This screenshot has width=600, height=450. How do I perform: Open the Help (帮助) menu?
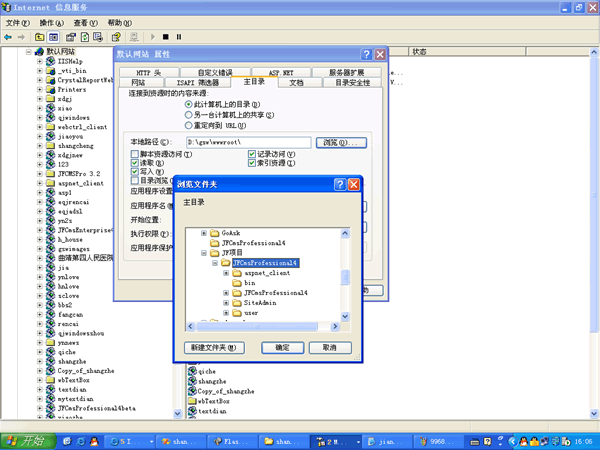tap(120, 23)
